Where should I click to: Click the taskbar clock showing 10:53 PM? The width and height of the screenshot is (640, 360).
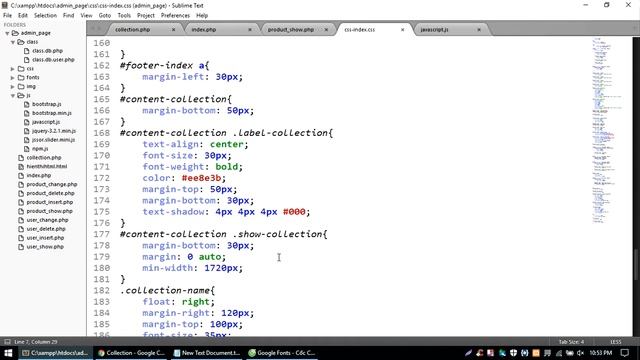point(601,353)
